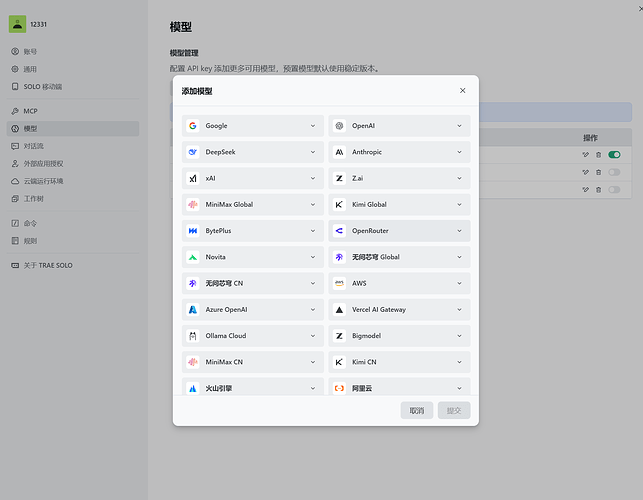Open the 对话流 settings section

click(x=73, y=146)
